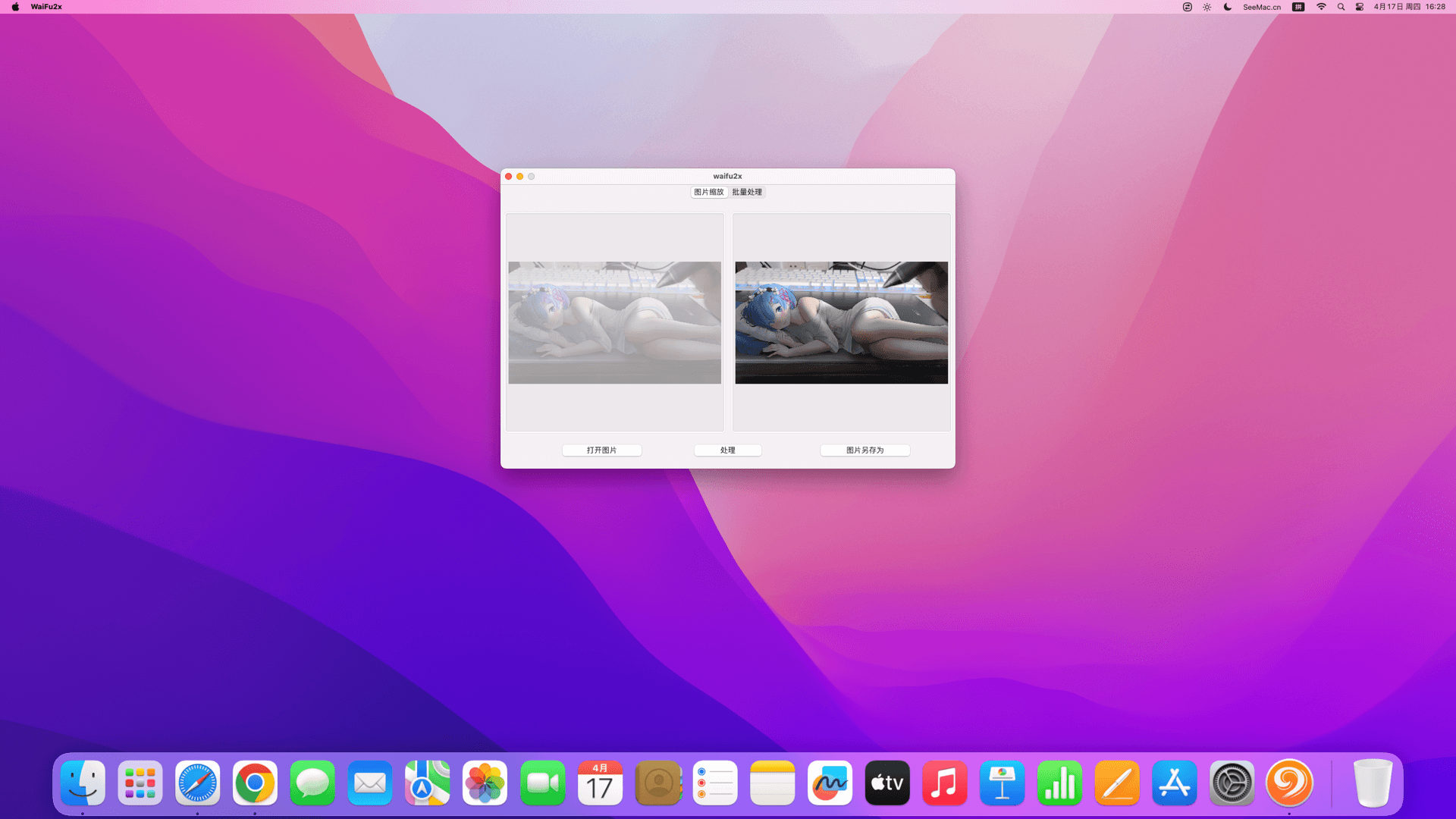Open Photos app from the Dock
This screenshot has height=819, width=1456.
485,783
